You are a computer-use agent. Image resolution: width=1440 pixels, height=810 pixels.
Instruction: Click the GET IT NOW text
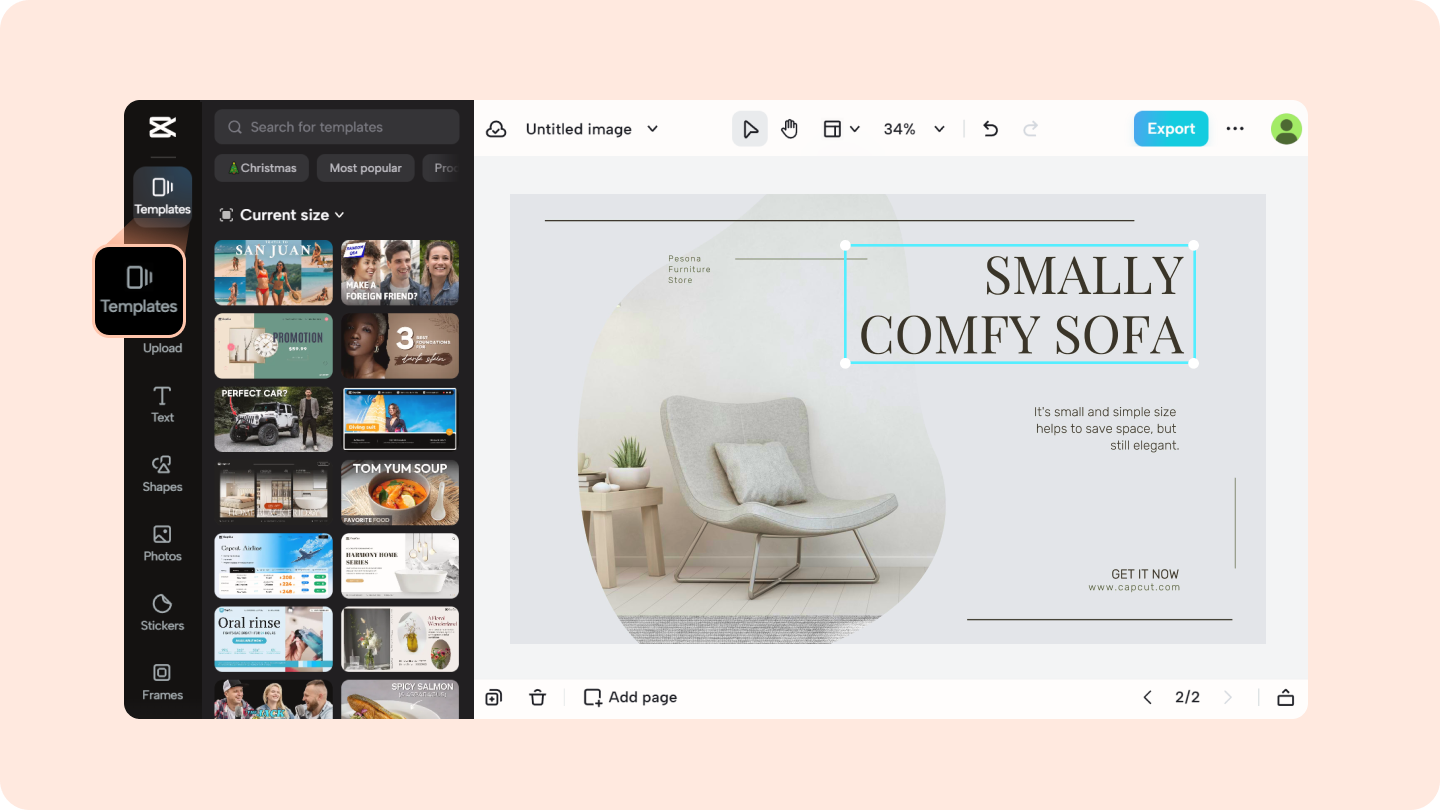[1145, 574]
